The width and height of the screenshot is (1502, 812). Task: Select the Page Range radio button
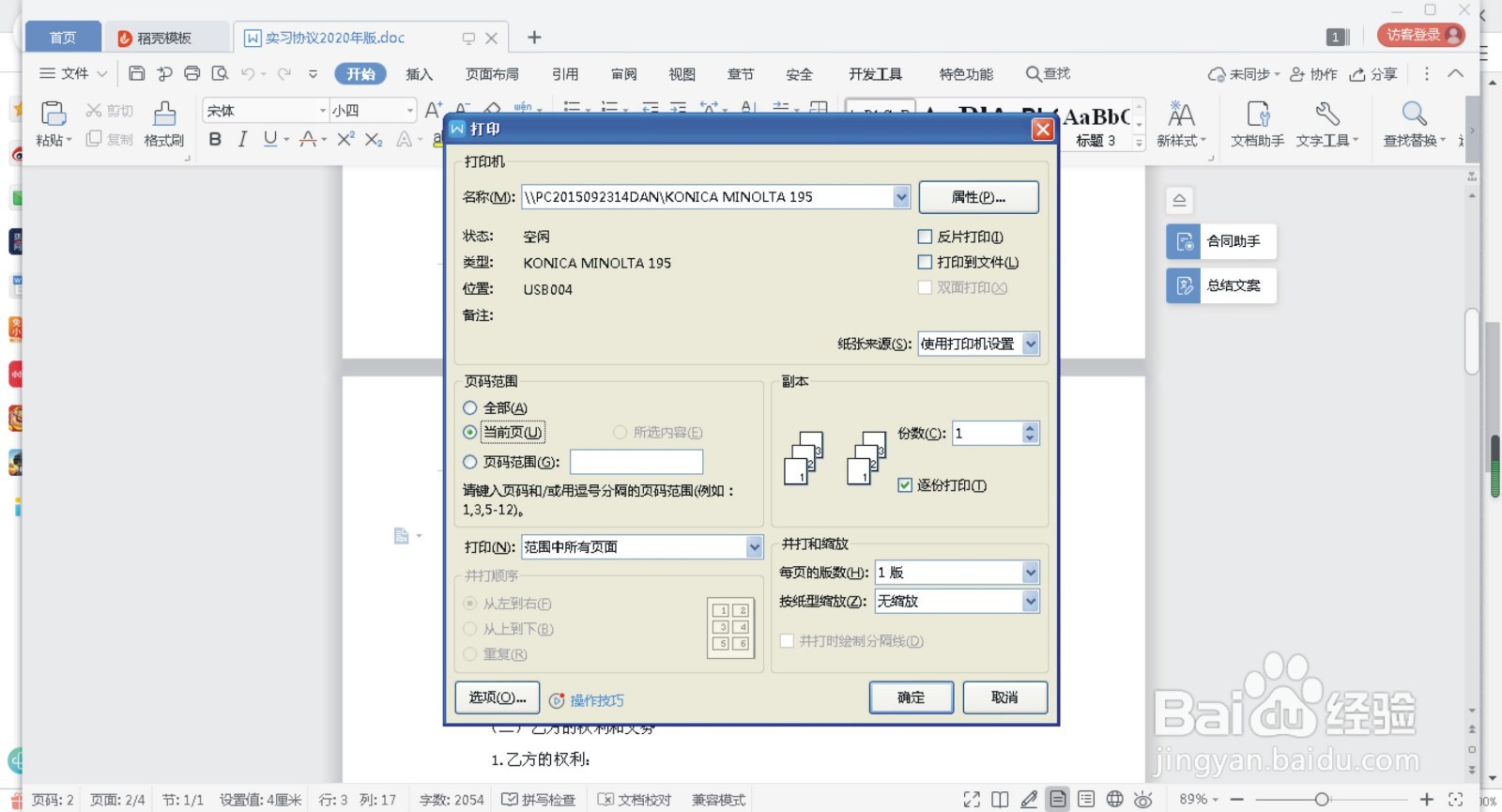(470, 462)
